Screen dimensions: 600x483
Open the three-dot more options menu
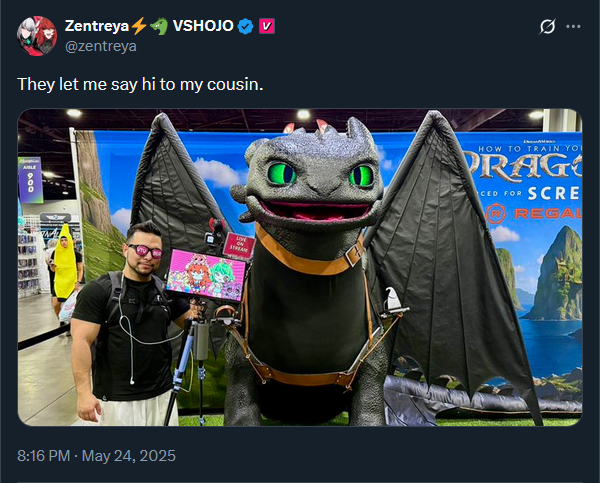point(573,26)
